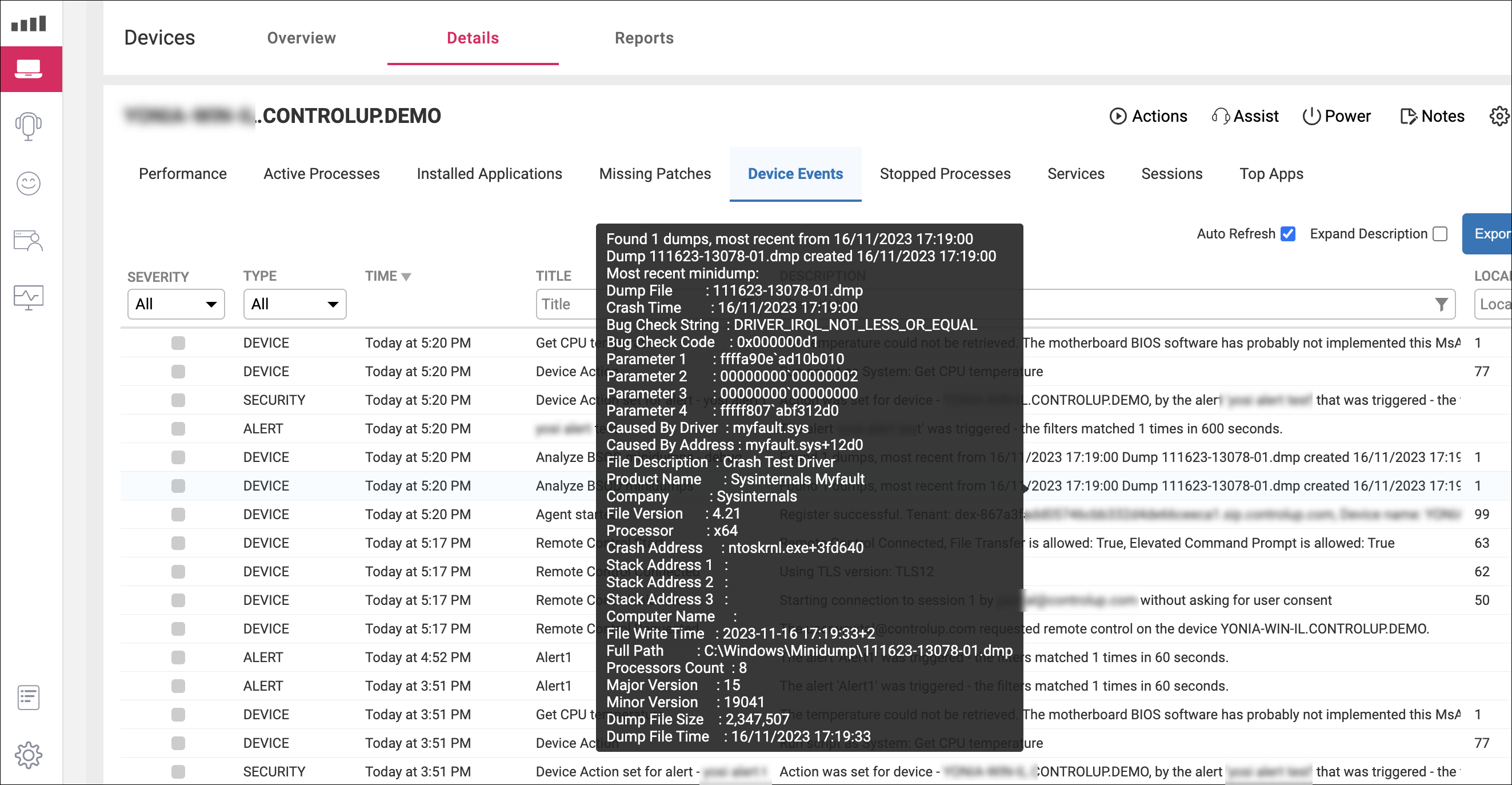Click the device settings gear at top right
The height and width of the screenshot is (785, 1512).
click(x=1499, y=116)
